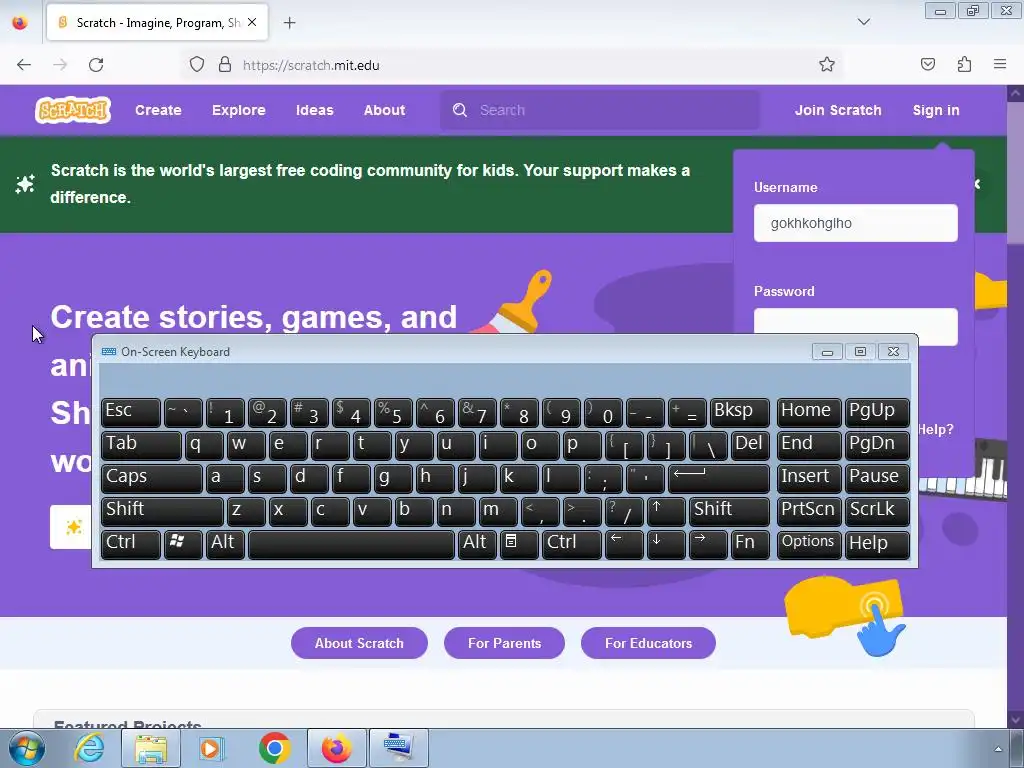Click the site padlock security icon

tap(225, 64)
